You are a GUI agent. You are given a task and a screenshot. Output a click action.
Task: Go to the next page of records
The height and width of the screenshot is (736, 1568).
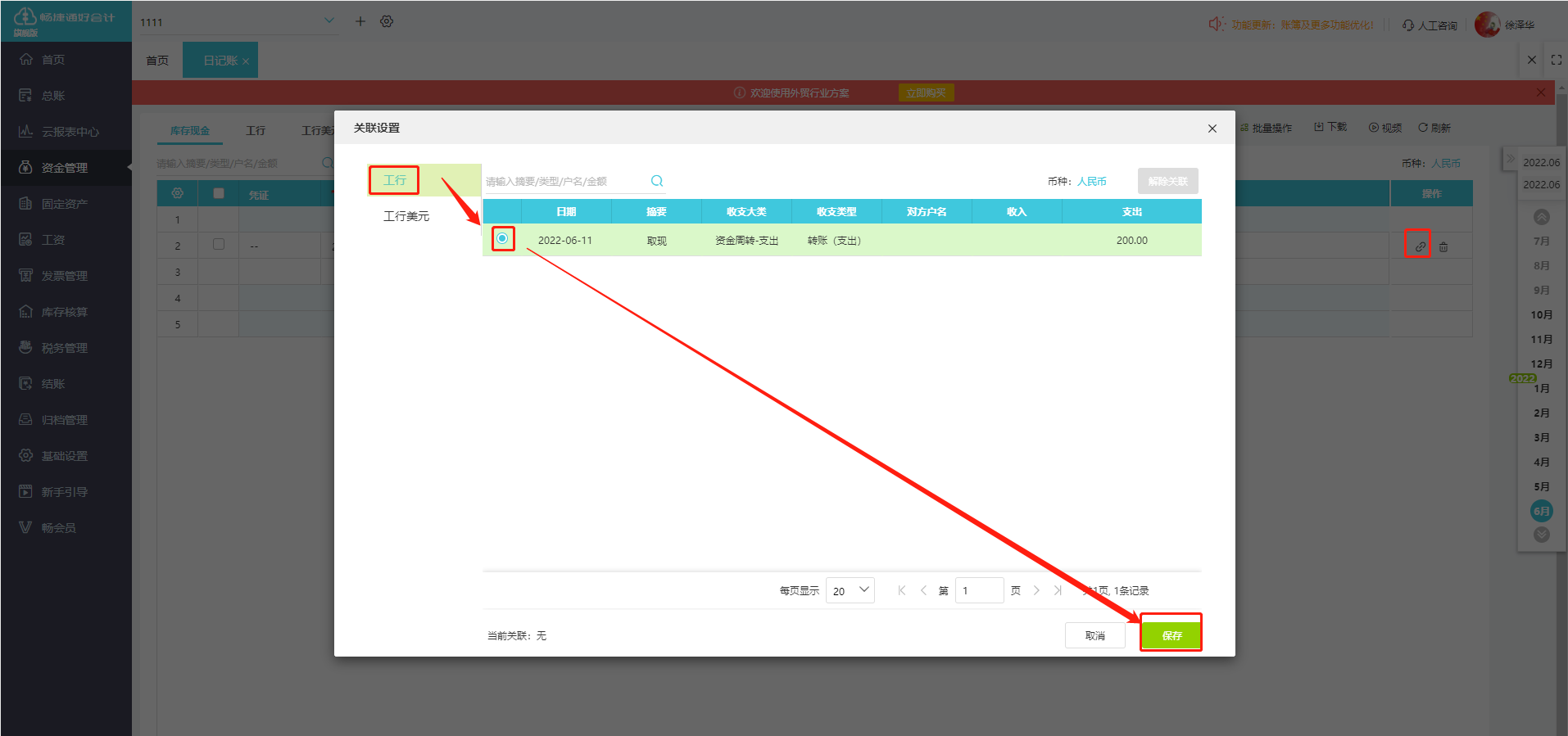pos(1036,590)
